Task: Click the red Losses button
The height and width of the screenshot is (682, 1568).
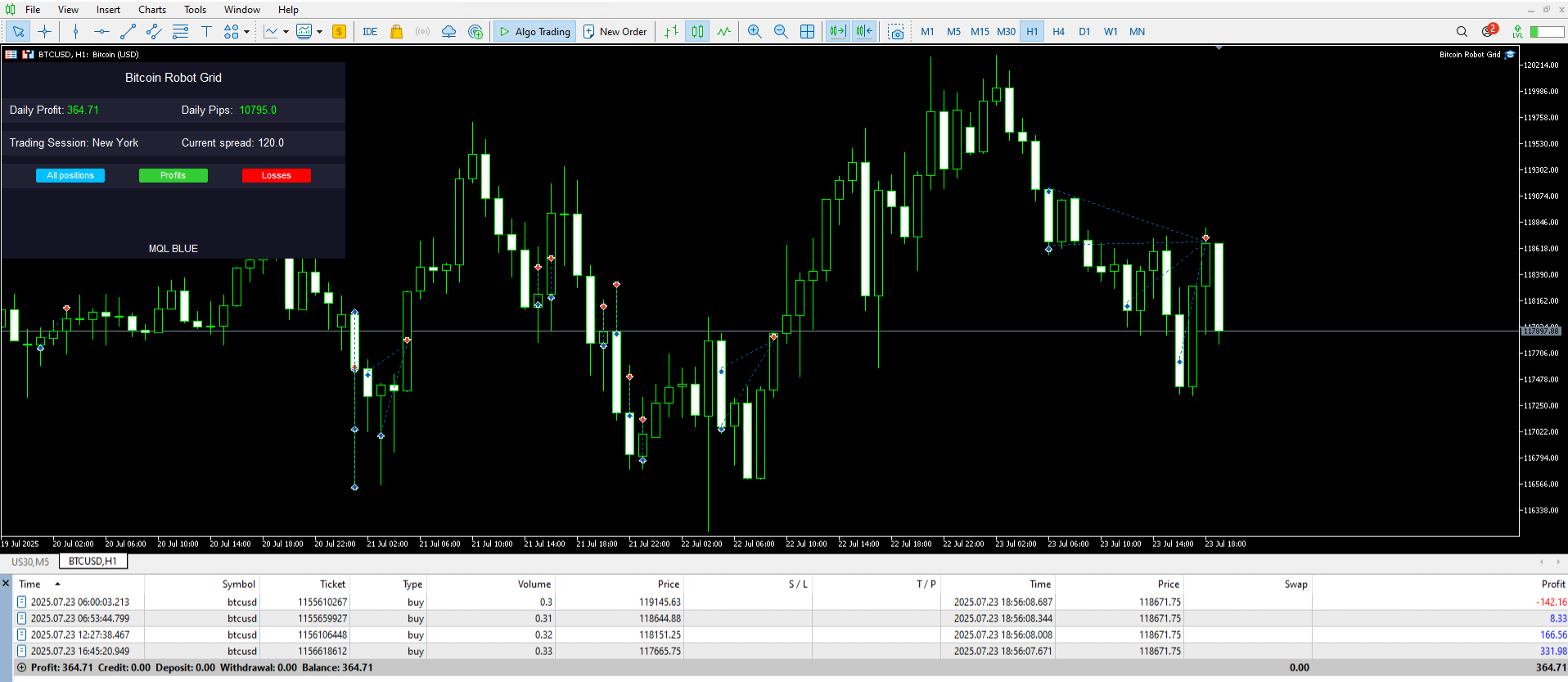Action: click(277, 175)
